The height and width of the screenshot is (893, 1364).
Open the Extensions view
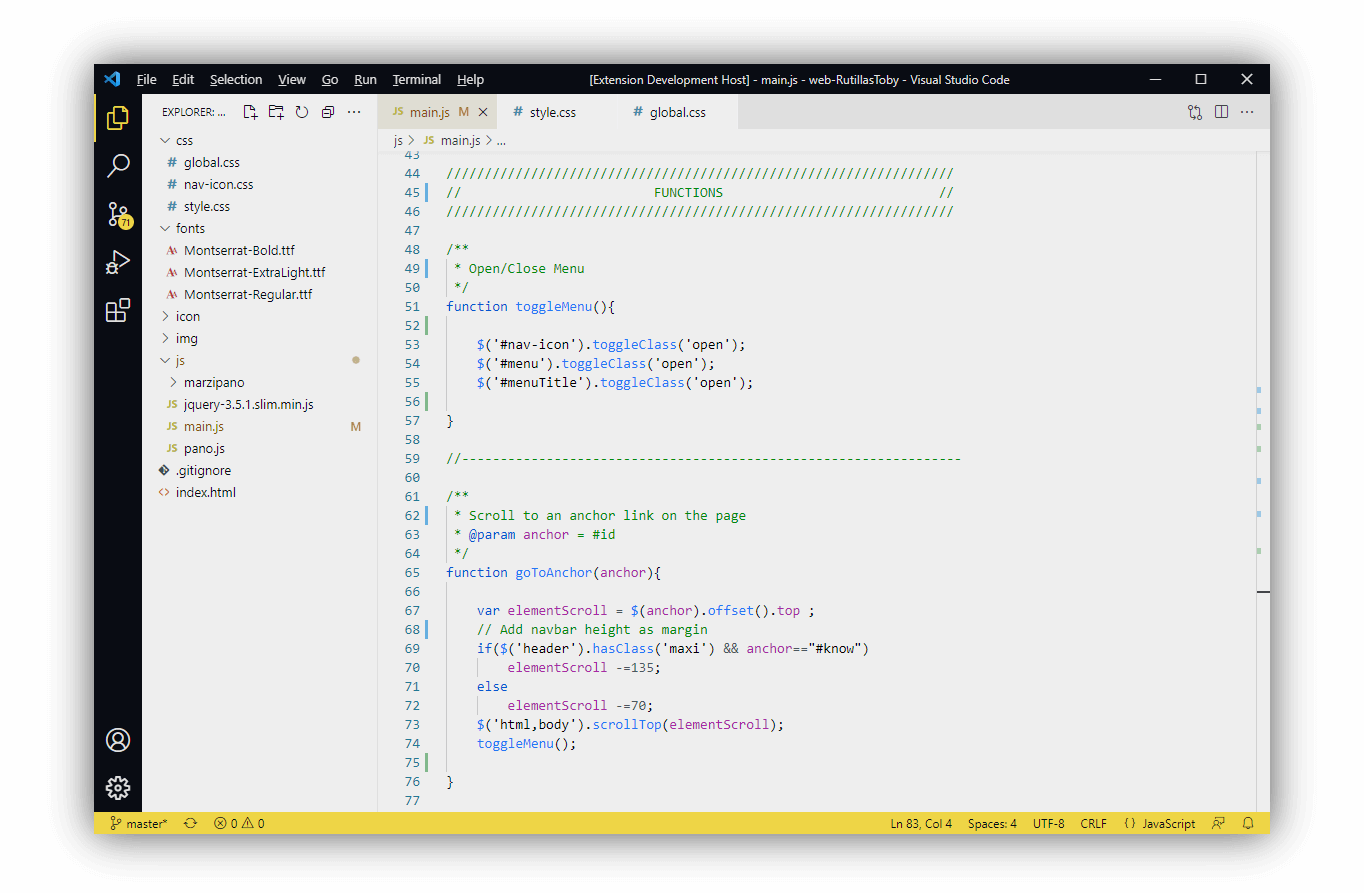[118, 310]
